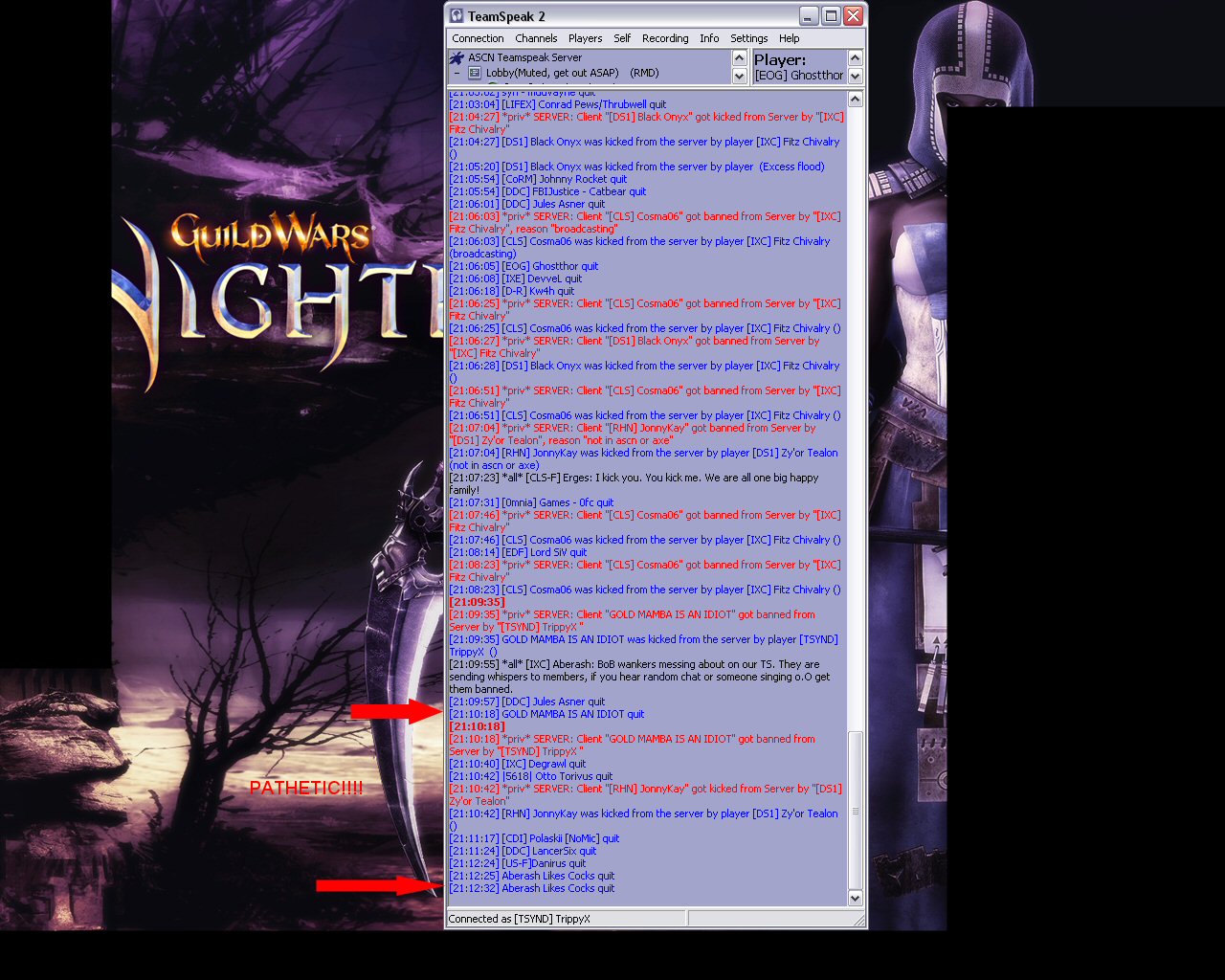Collapse the ASCN server tree with minus sign
This screenshot has width=1225, height=980.
pos(457,73)
